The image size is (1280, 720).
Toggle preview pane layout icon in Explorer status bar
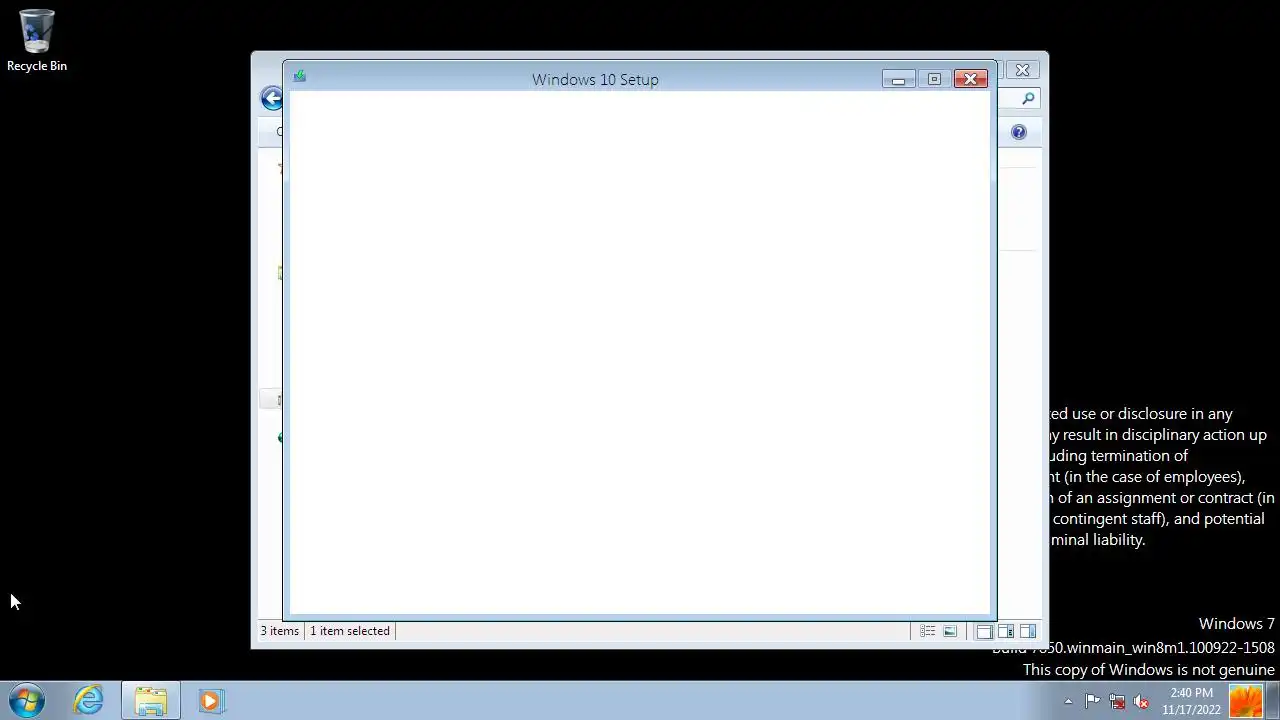[x=1027, y=631]
